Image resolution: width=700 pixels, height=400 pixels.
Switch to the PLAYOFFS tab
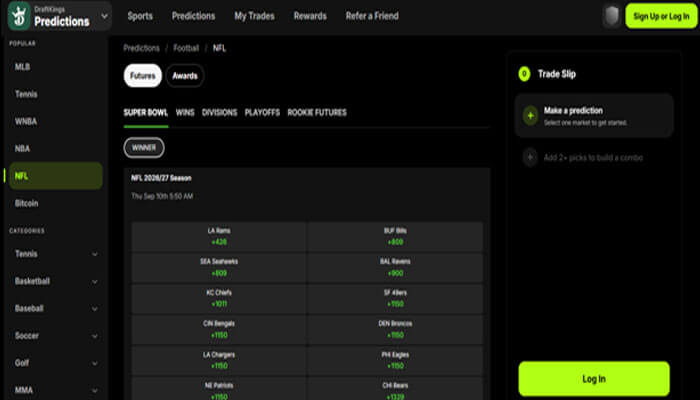262,112
